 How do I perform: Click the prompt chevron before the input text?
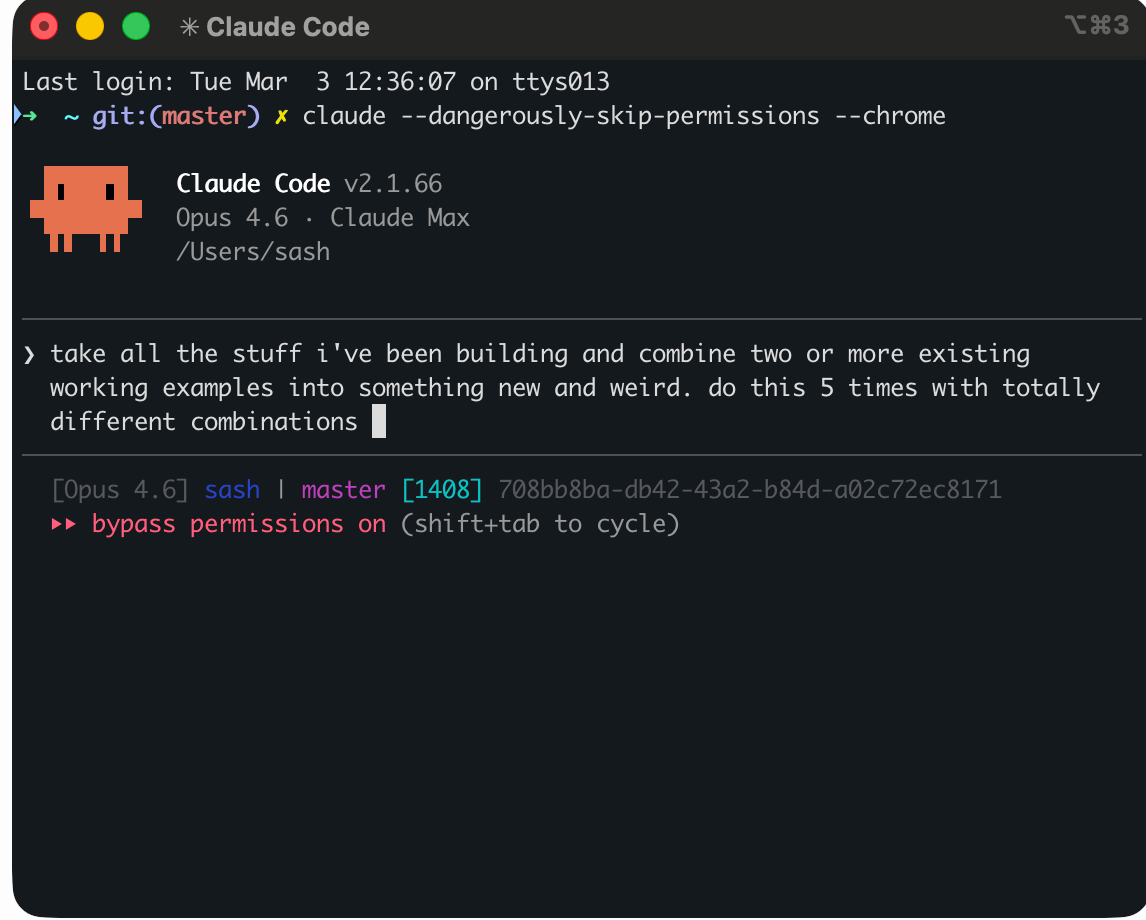pos(29,354)
